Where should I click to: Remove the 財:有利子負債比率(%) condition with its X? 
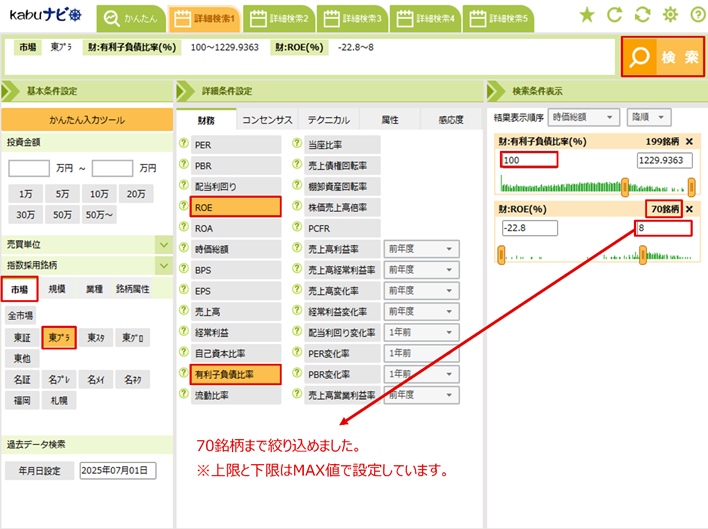689,142
